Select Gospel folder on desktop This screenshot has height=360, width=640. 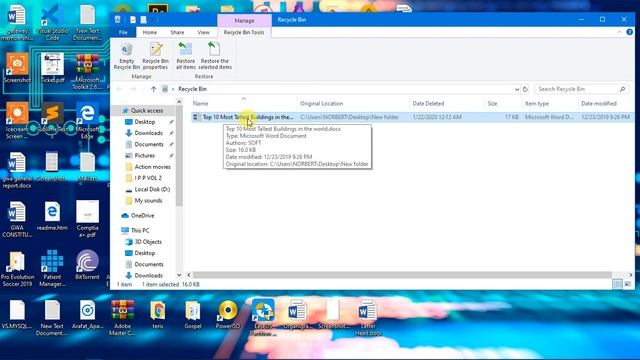(x=193, y=315)
